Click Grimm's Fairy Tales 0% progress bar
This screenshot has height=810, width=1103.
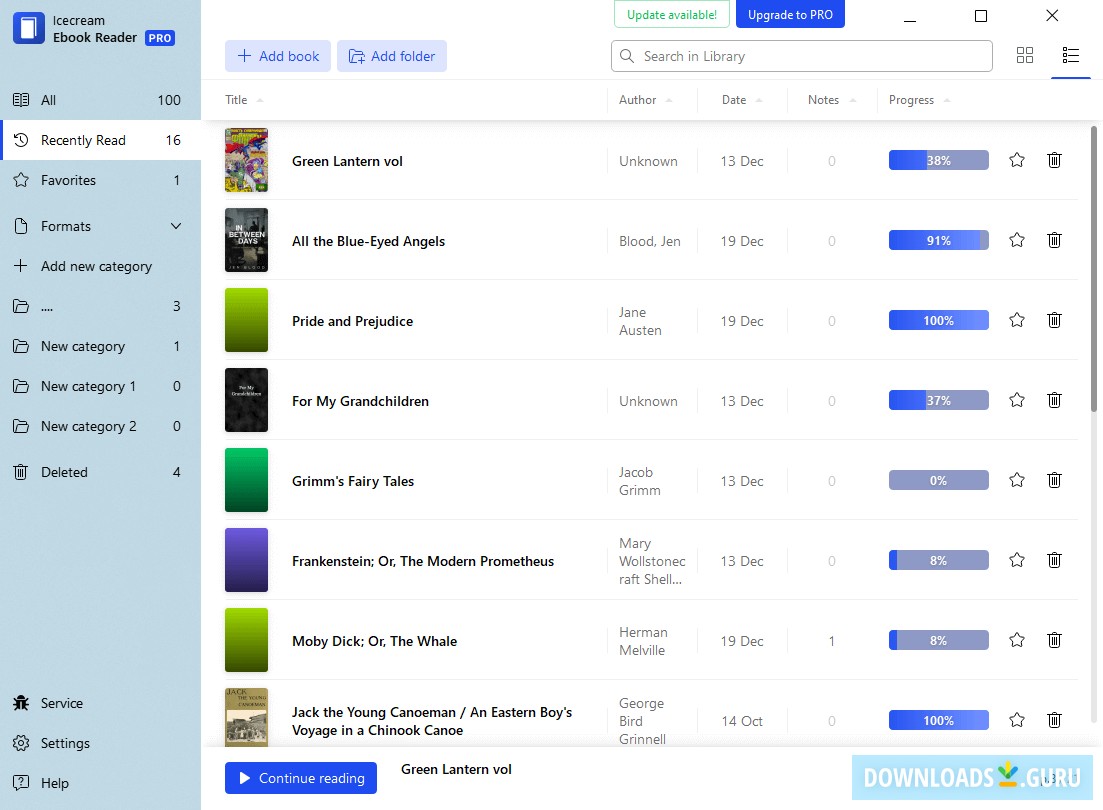coord(938,481)
